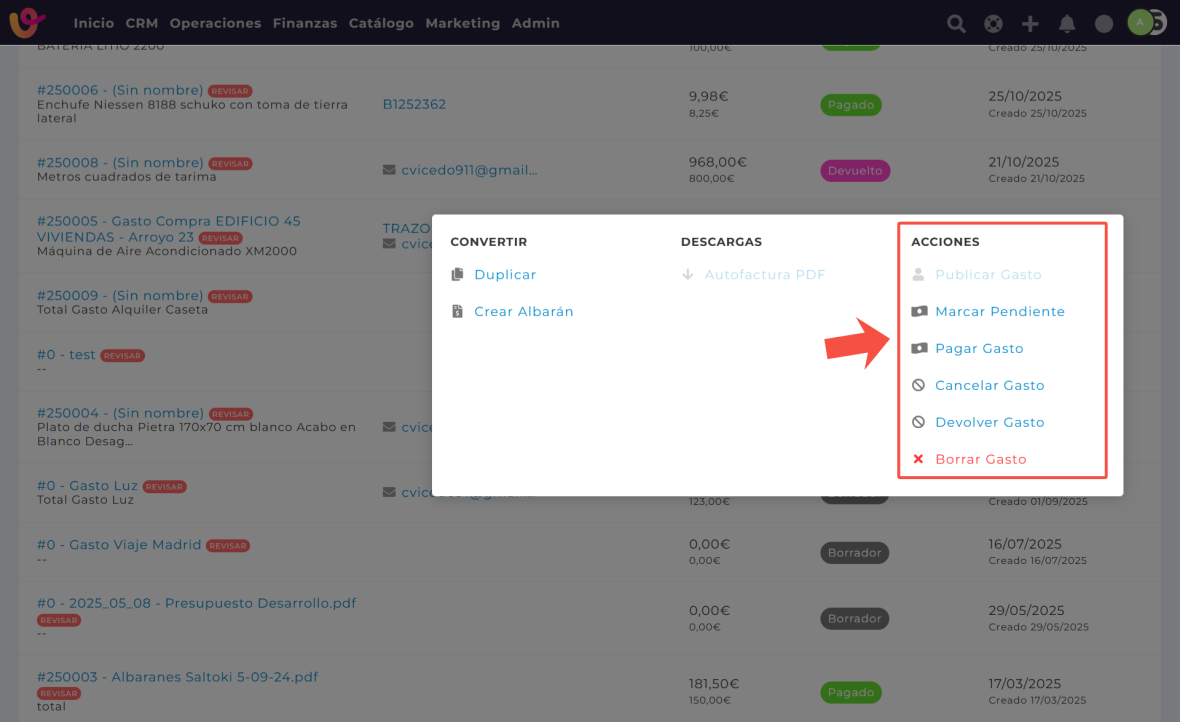Image resolution: width=1180 pixels, height=722 pixels.
Task: Click the red X beside Borrar Gasto
Action: click(918, 459)
